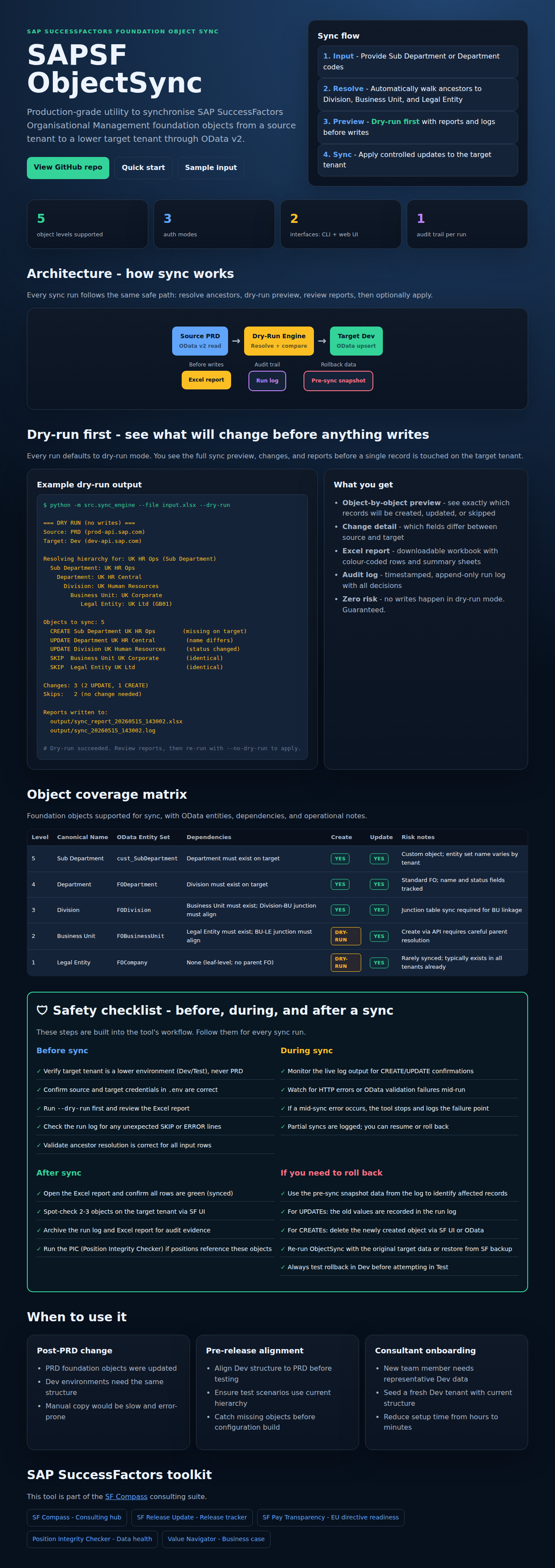Click the cust_SubDepartment entity set cell

(147, 858)
